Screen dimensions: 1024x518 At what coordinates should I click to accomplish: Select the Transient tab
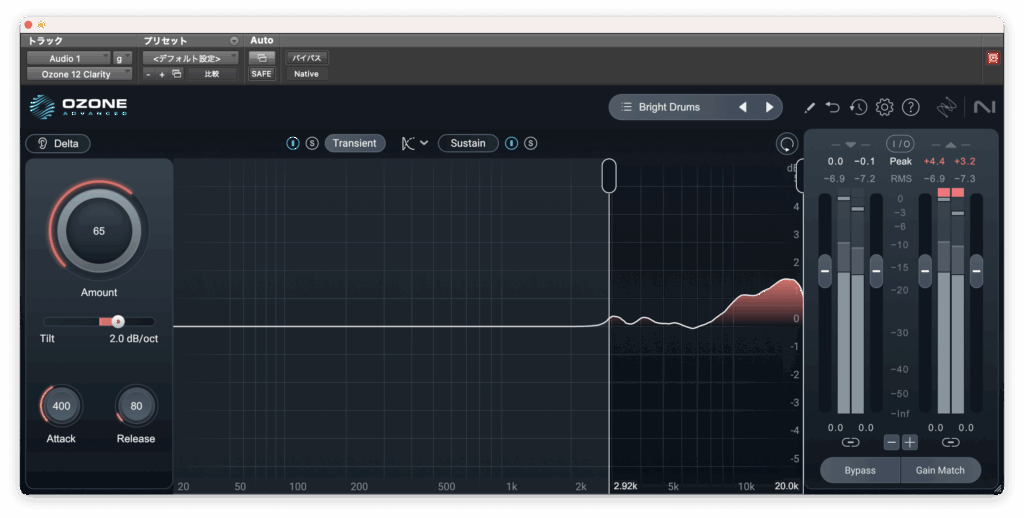point(354,143)
